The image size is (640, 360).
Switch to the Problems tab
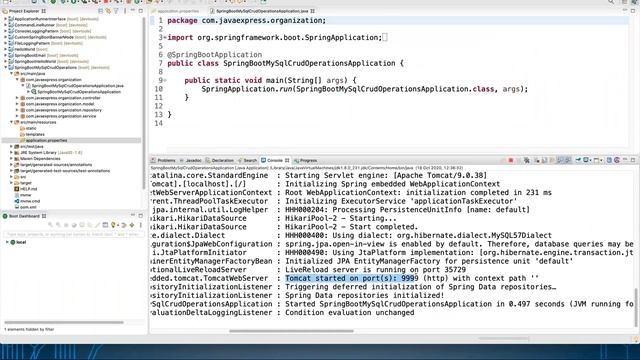click(x=163, y=160)
